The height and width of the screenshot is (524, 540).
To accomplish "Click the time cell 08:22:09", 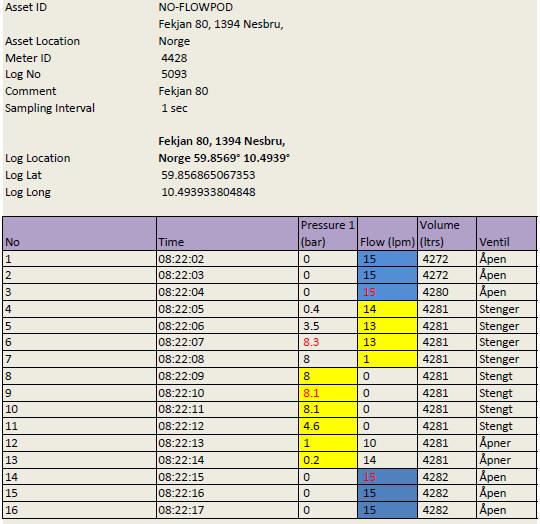I will 227,376.
